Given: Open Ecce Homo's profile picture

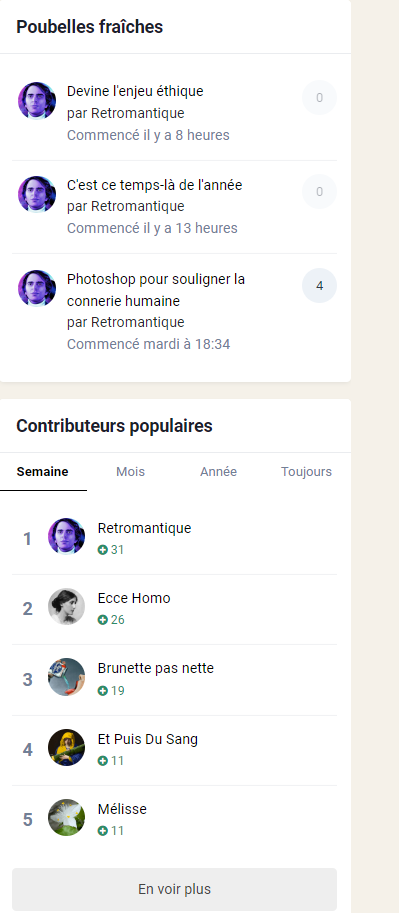Looking at the screenshot, I should click(66, 607).
